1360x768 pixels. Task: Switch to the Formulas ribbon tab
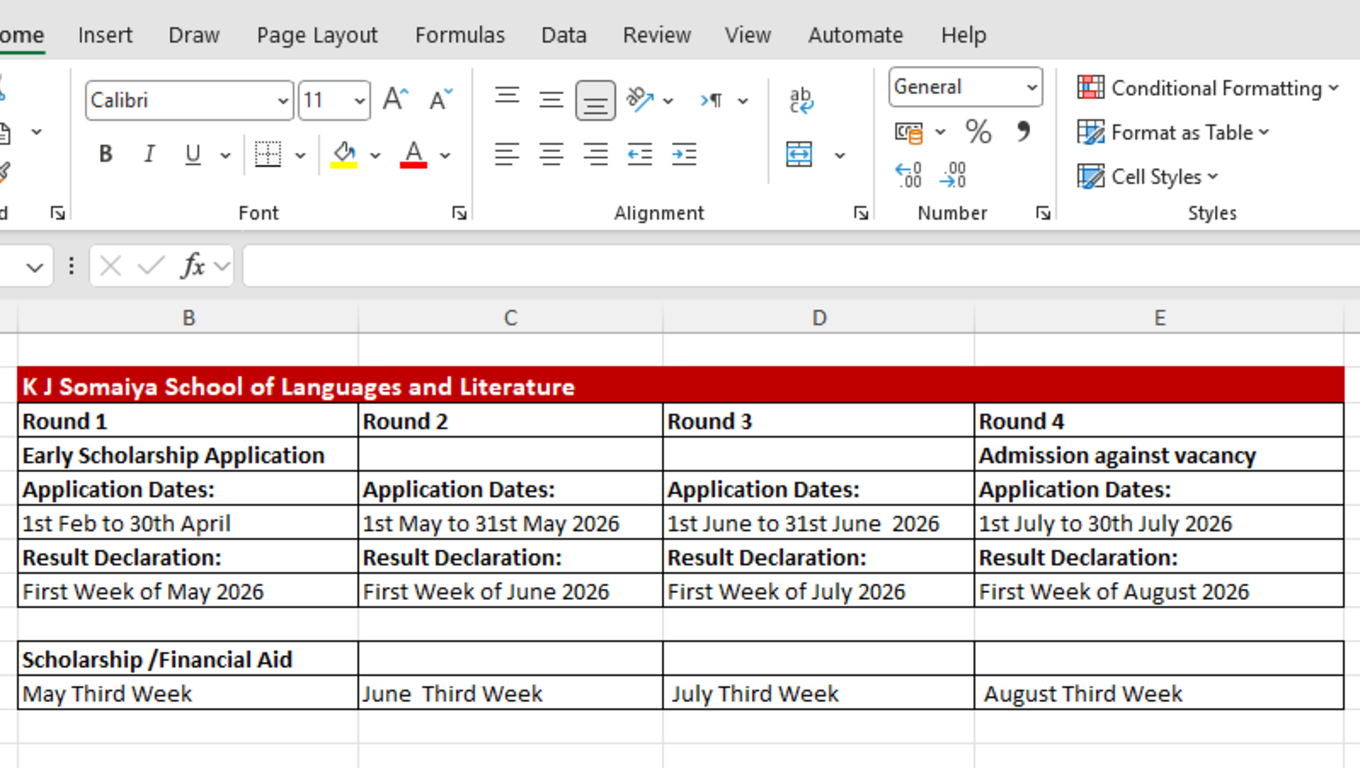point(459,34)
